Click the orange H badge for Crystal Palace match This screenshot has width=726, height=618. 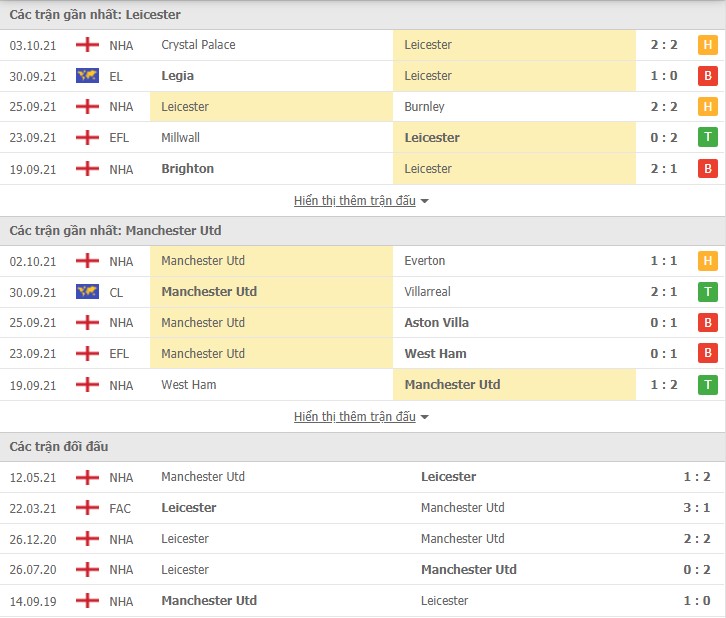coord(707,45)
